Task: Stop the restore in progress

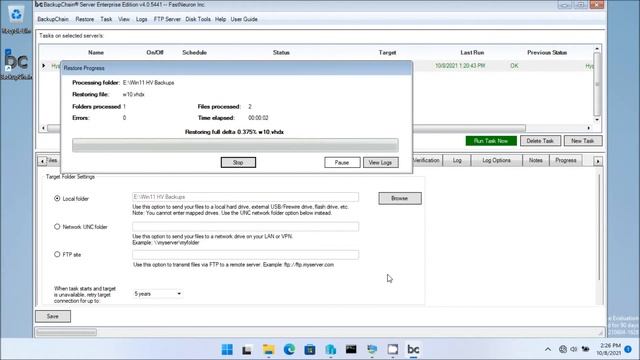Action: [238, 162]
